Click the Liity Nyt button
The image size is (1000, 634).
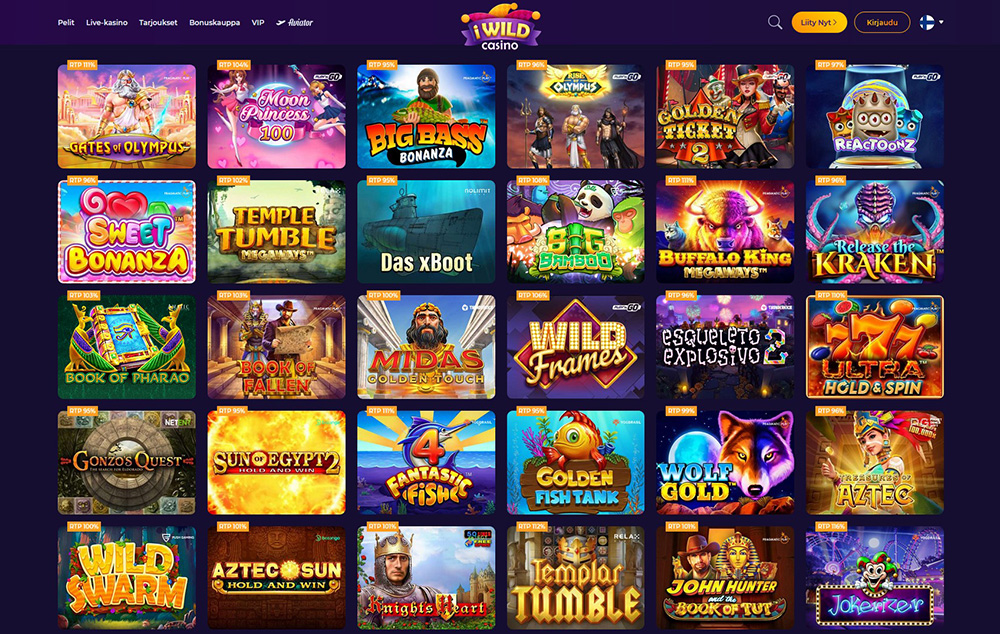click(x=819, y=22)
